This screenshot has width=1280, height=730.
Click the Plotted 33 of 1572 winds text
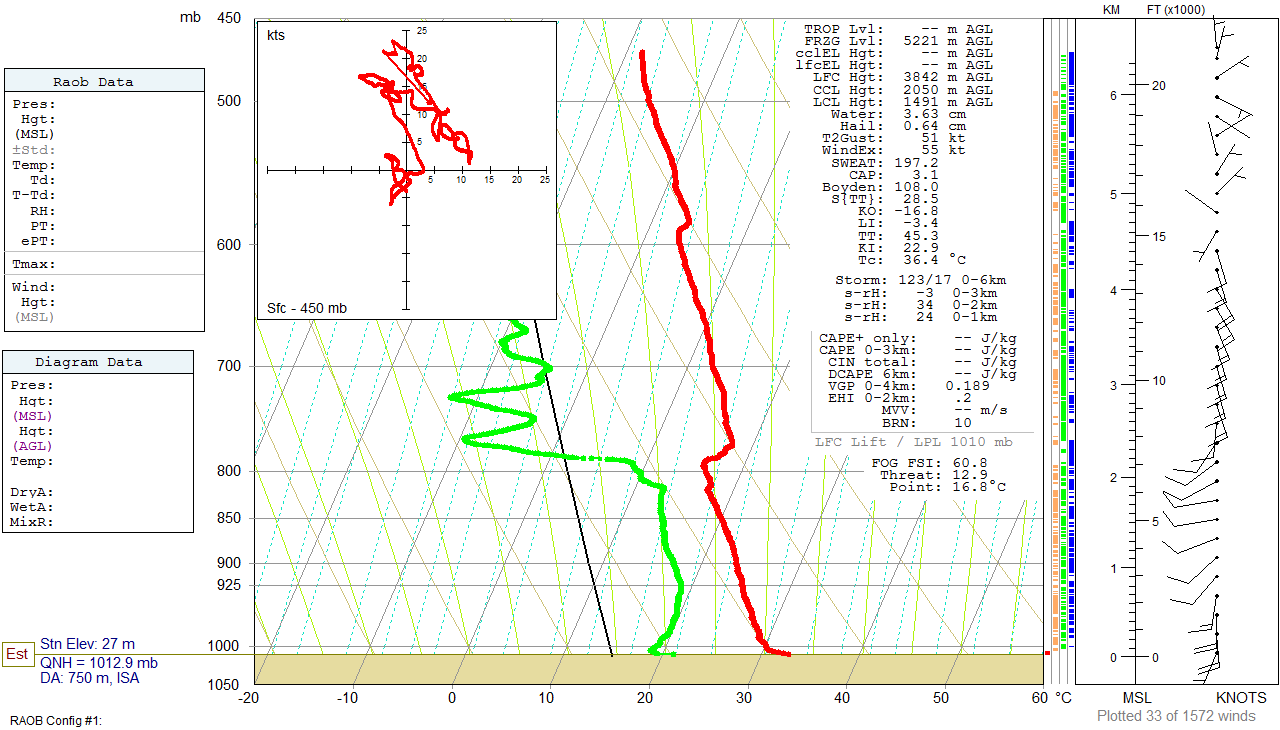pos(1176,716)
